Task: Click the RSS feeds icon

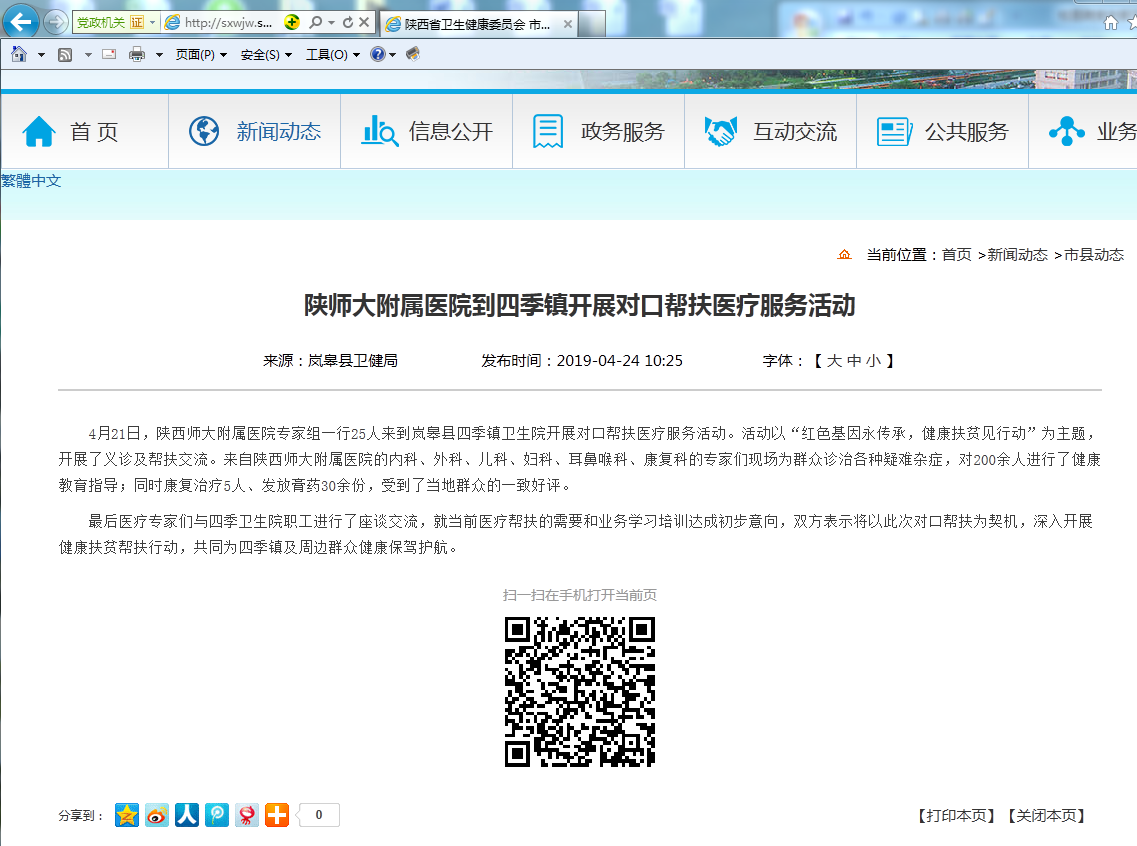Action: [65, 54]
